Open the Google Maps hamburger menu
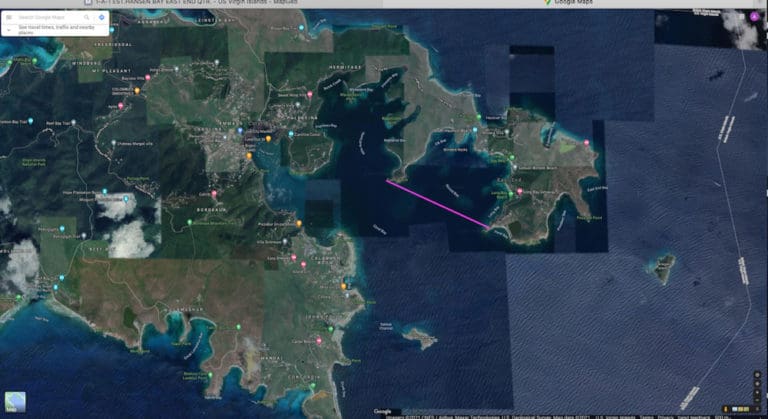The height and width of the screenshot is (419, 768). (9, 18)
